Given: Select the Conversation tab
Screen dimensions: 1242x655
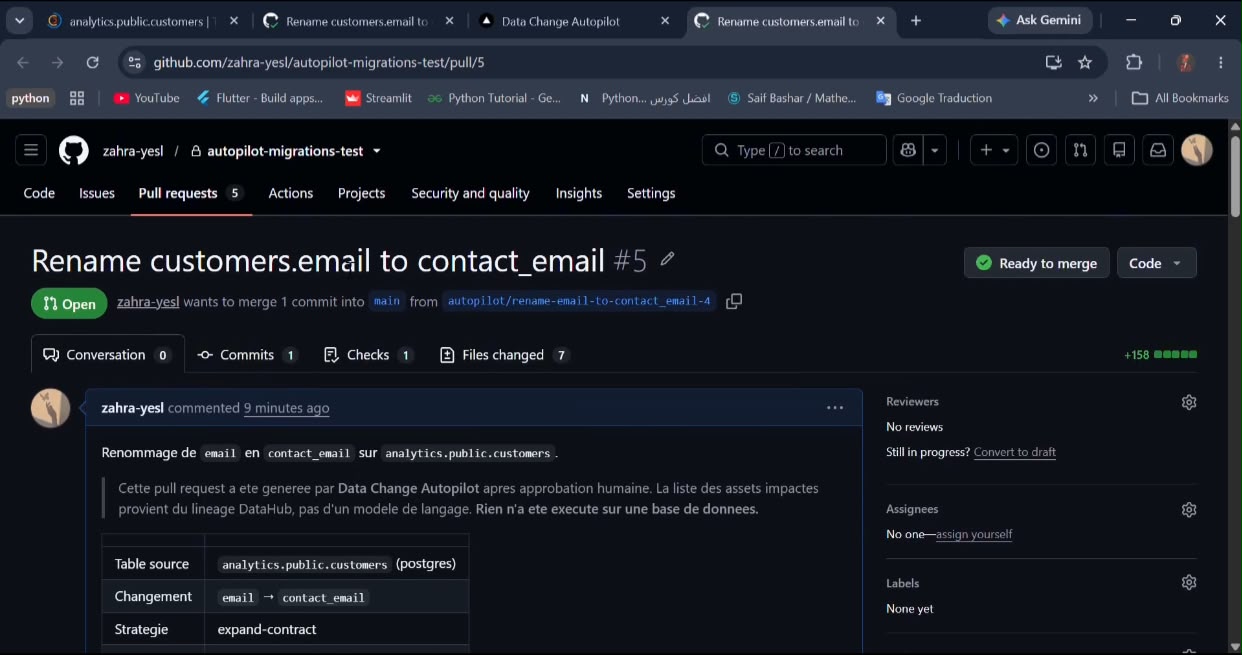Looking at the screenshot, I should (108, 354).
